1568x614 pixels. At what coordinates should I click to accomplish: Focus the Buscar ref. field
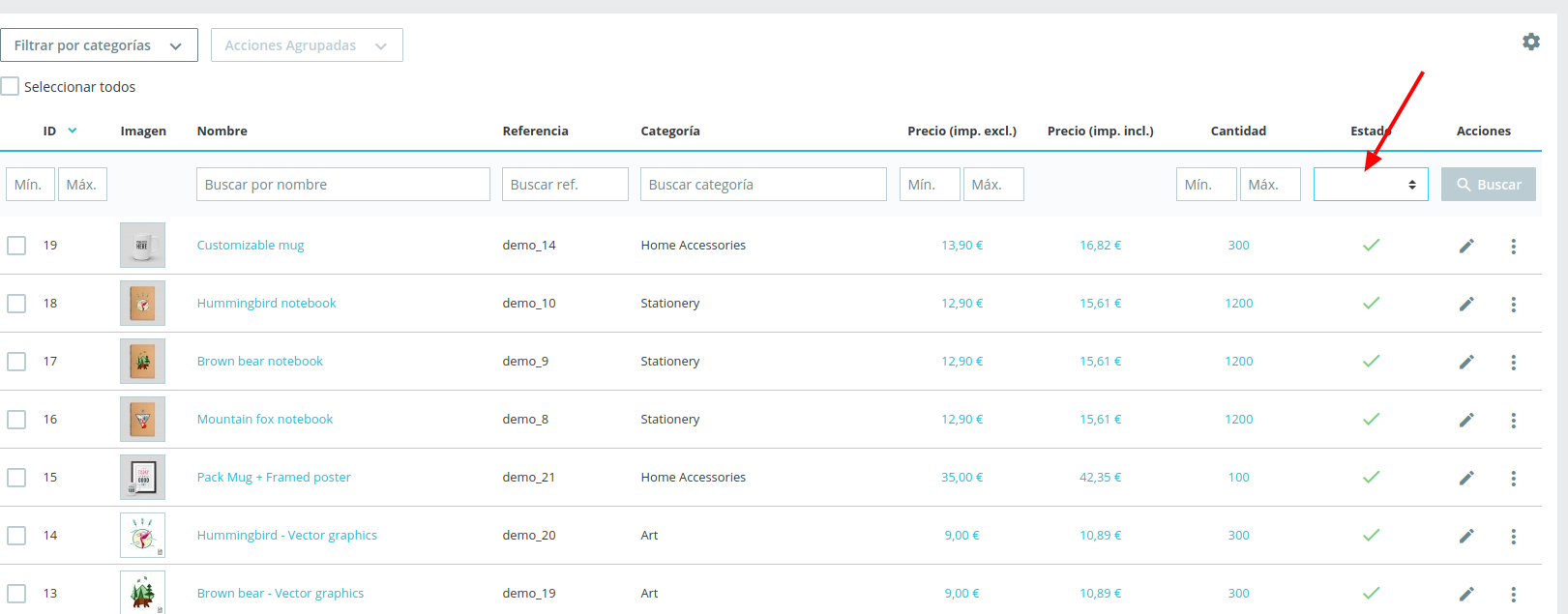pyautogui.click(x=565, y=185)
